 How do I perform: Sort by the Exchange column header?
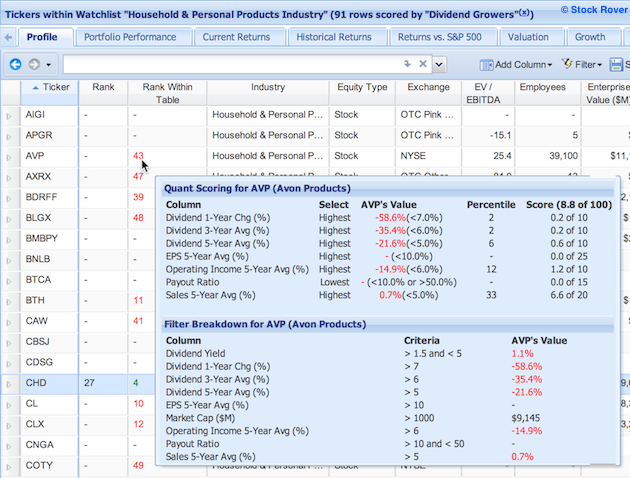[428, 93]
